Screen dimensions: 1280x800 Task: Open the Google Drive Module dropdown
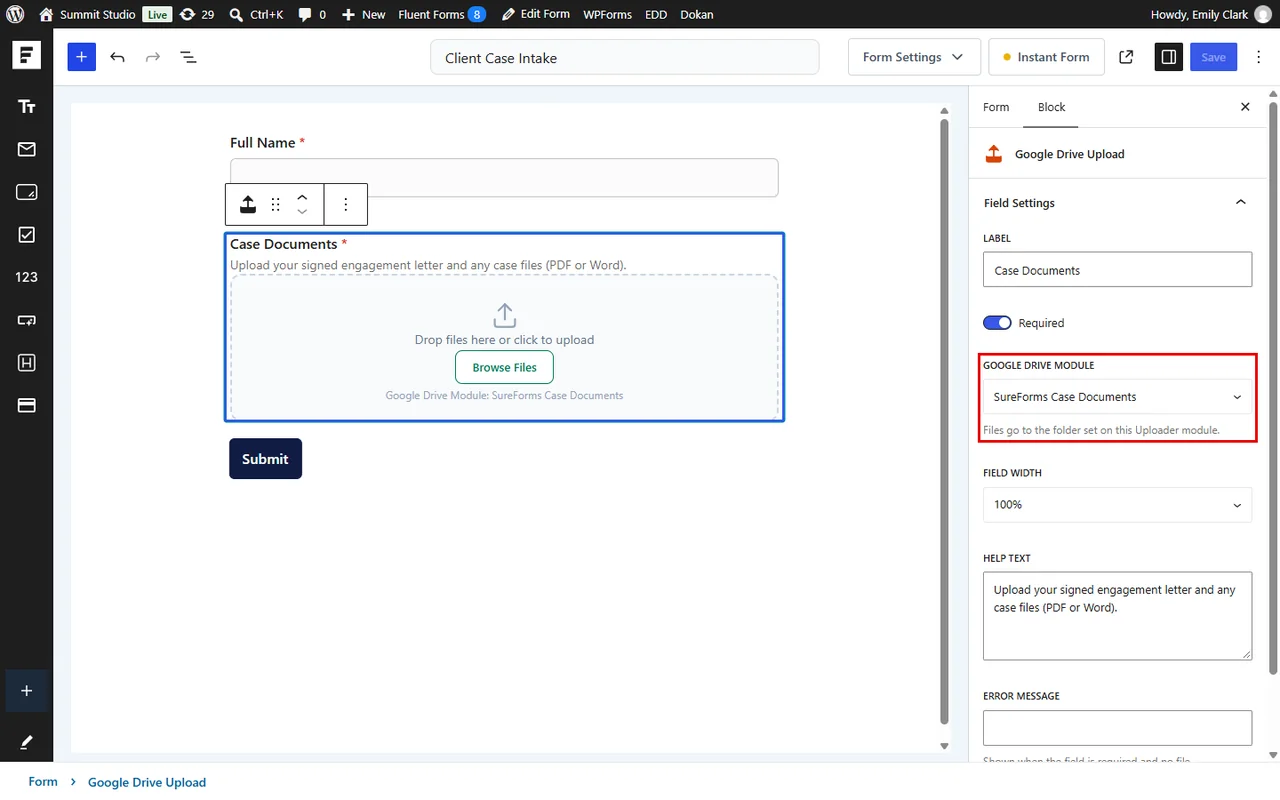tap(1117, 397)
